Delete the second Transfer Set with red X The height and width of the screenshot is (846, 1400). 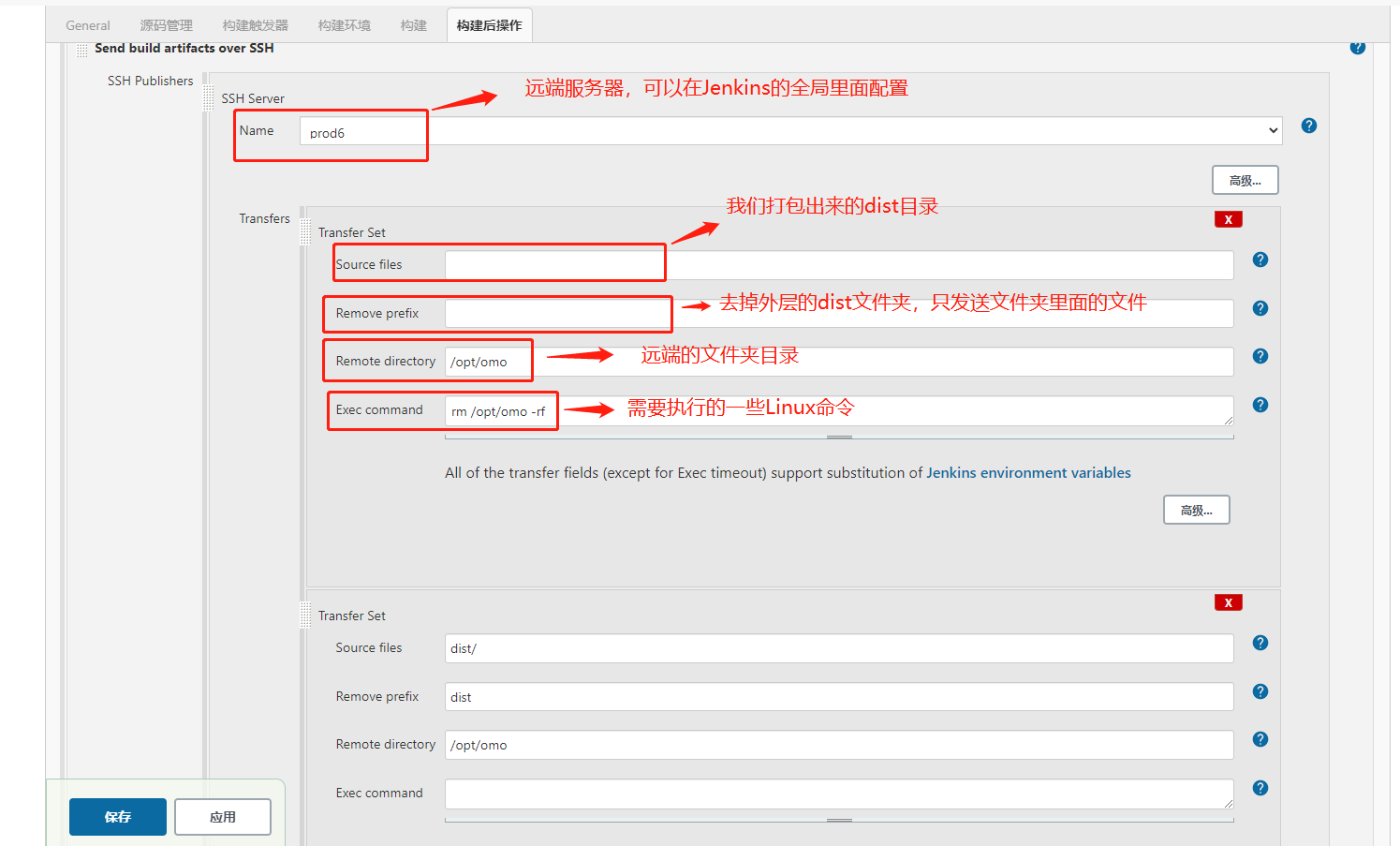[1228, 602]
